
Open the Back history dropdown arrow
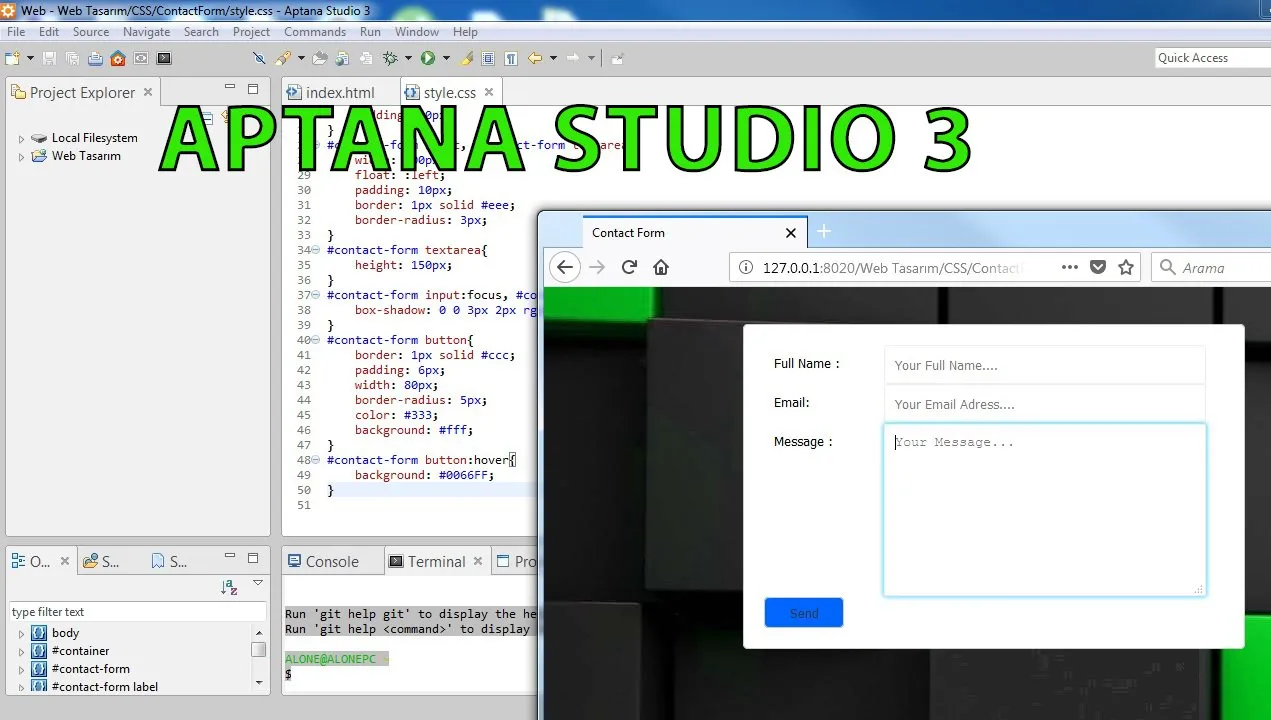553,59
